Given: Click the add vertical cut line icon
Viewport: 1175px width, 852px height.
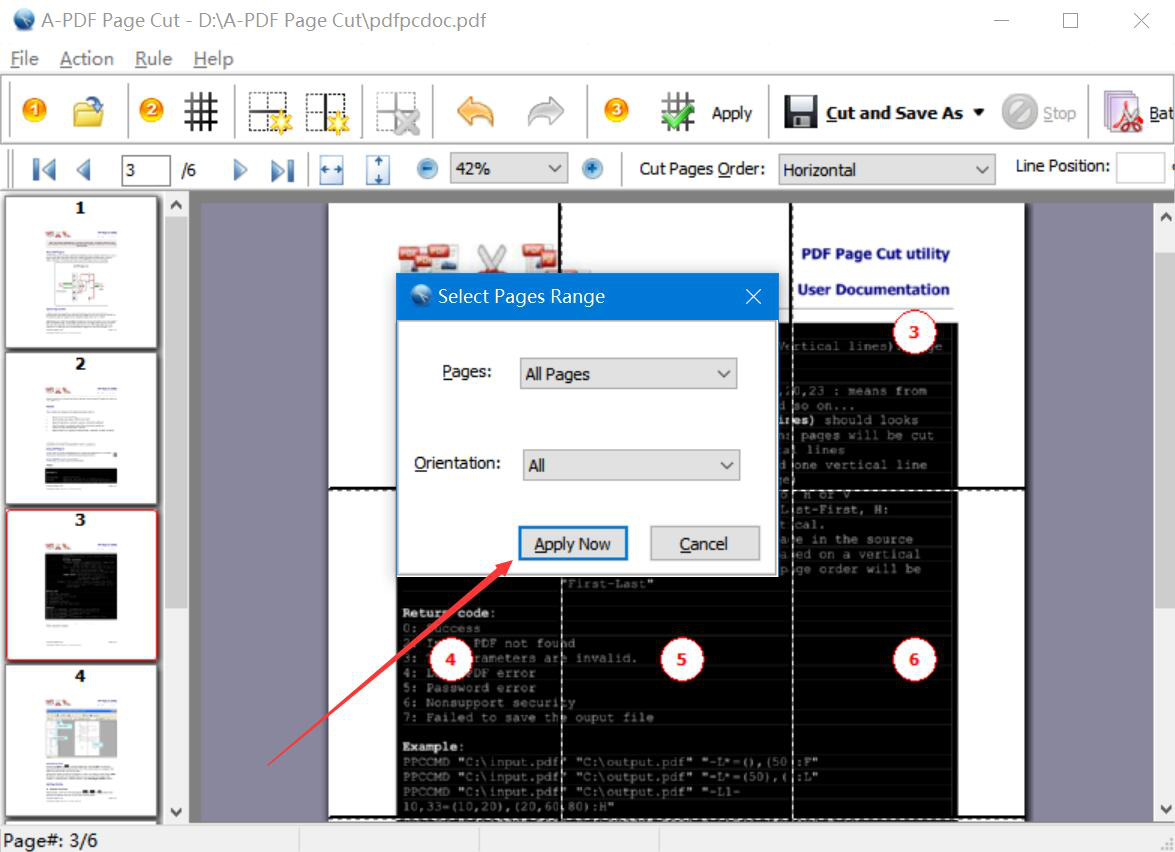Looking at the screenshot, I should point(327,112).
